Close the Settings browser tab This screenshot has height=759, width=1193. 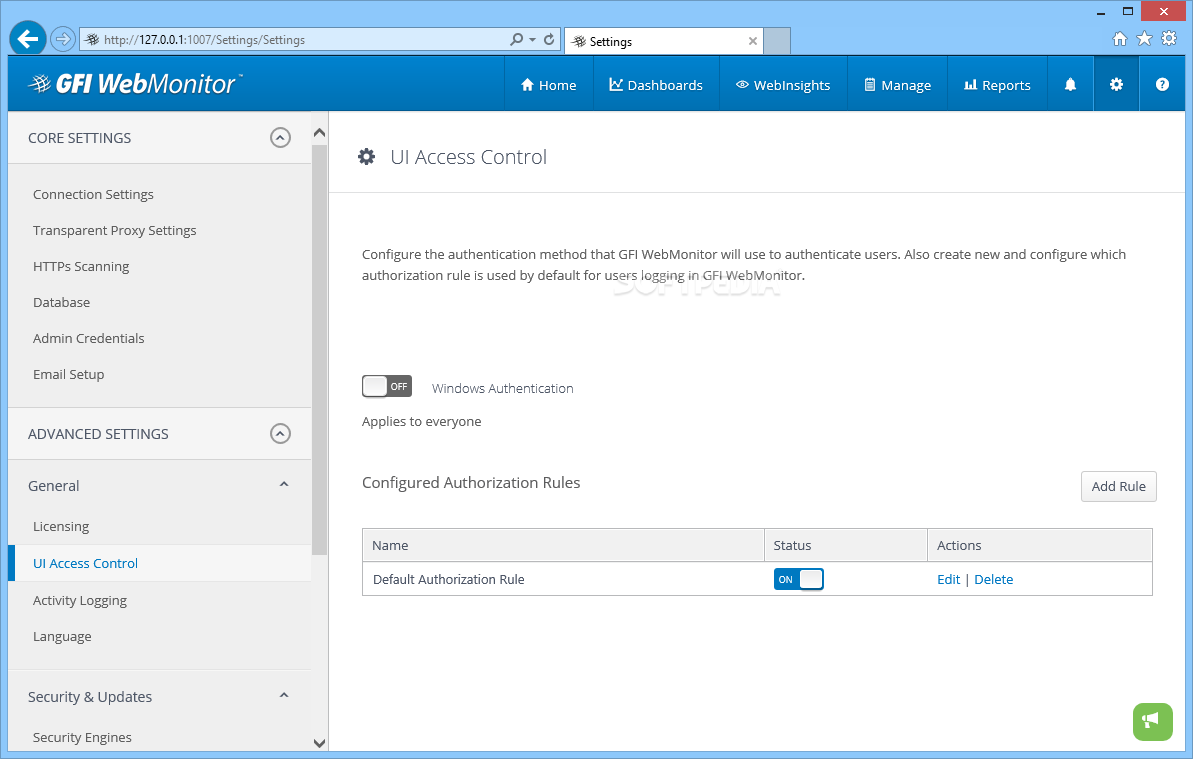[x=752, y=41]
